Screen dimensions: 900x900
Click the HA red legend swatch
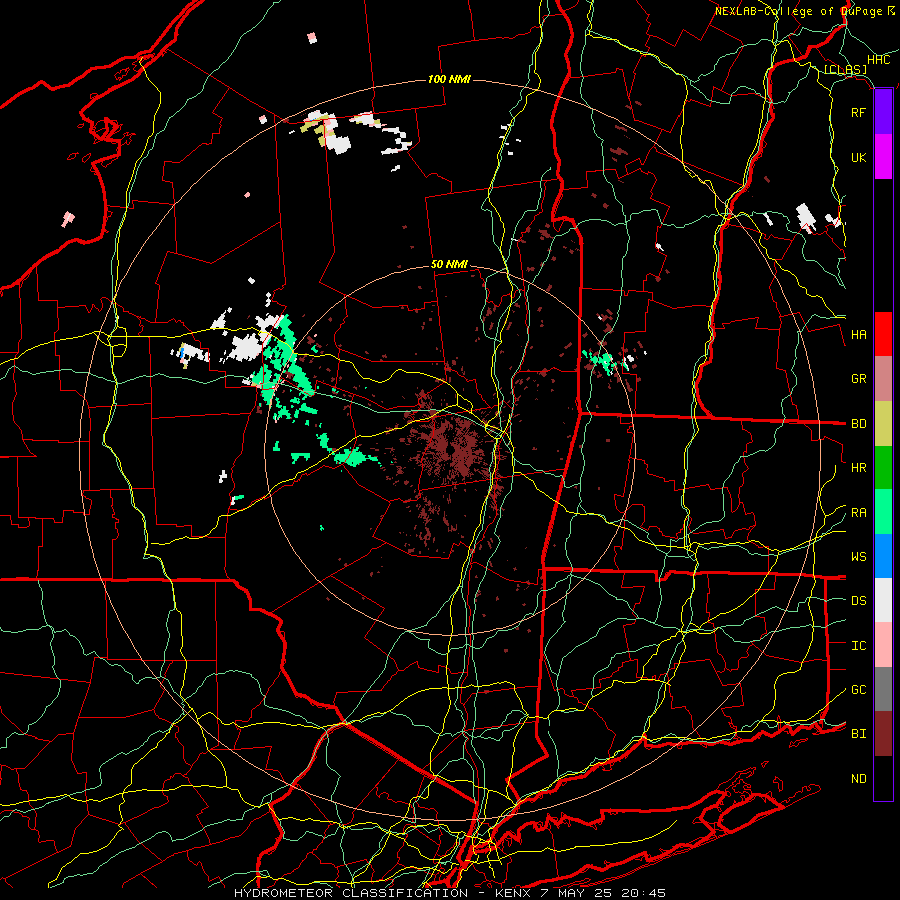coord(883,334)
